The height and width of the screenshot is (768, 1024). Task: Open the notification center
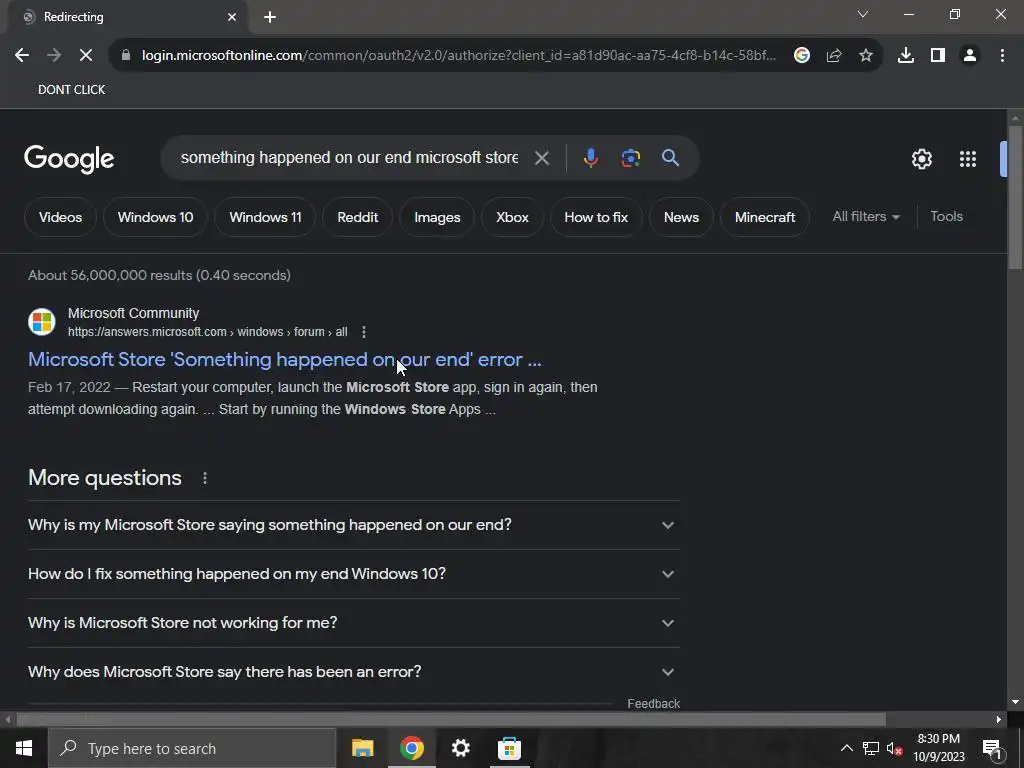[x=993, y=748]
